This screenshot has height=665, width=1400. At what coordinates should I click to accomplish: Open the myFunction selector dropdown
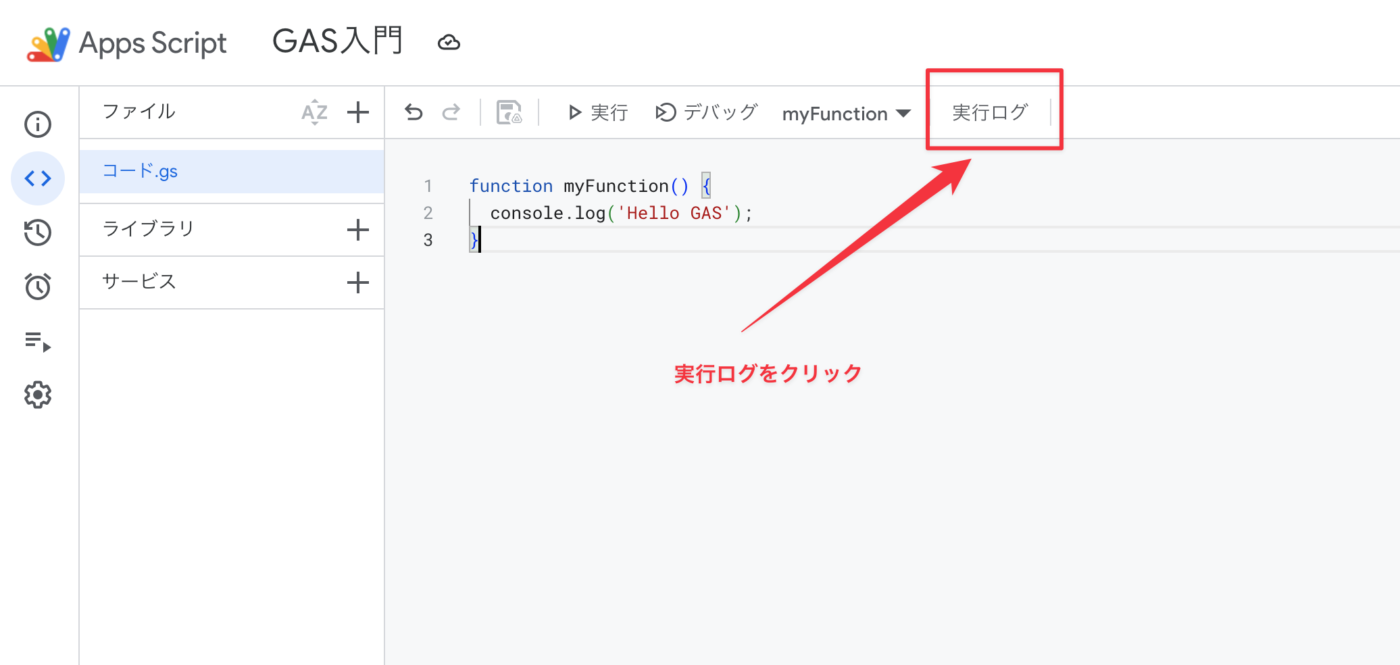pos(846,114)
